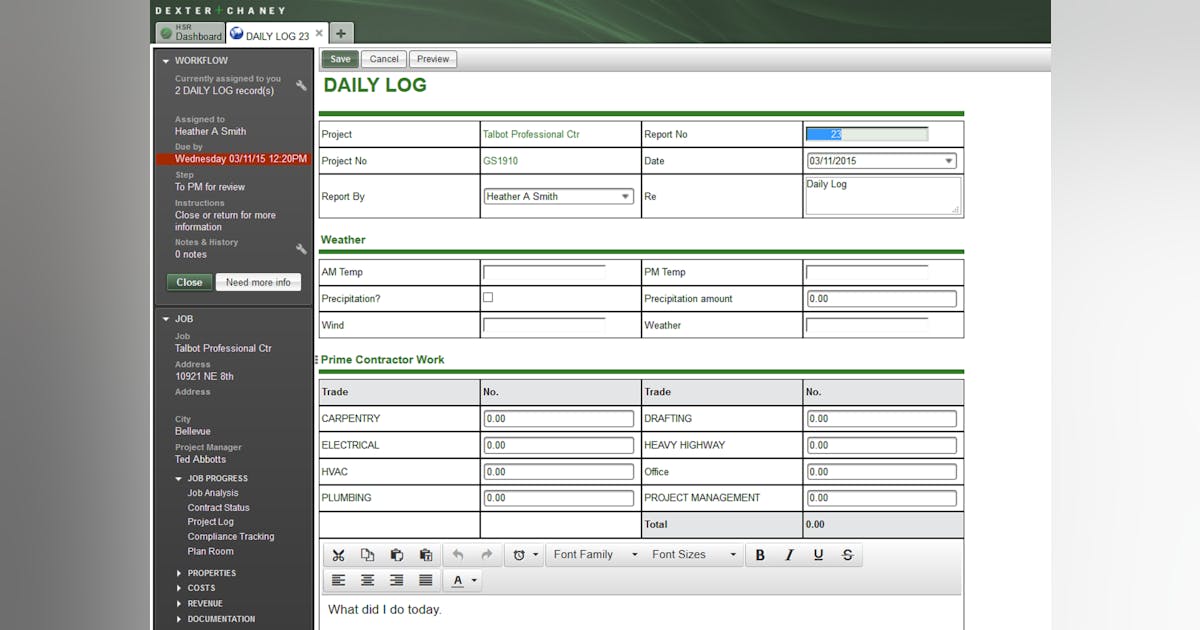
Task: Open the Font Family dropdown
Action: [x=594, y=554]
